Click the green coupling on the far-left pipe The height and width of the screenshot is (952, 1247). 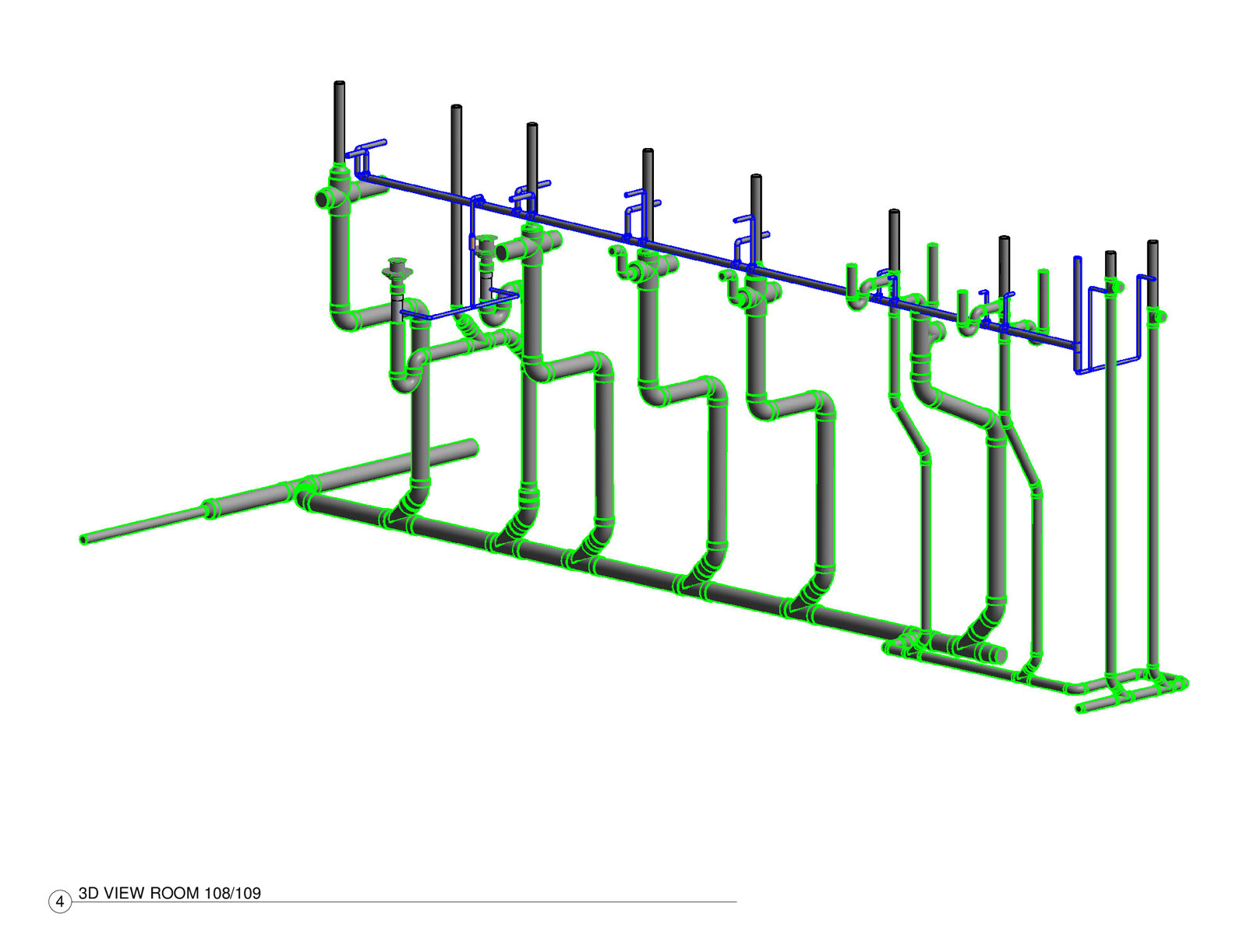tap(209, 509)
